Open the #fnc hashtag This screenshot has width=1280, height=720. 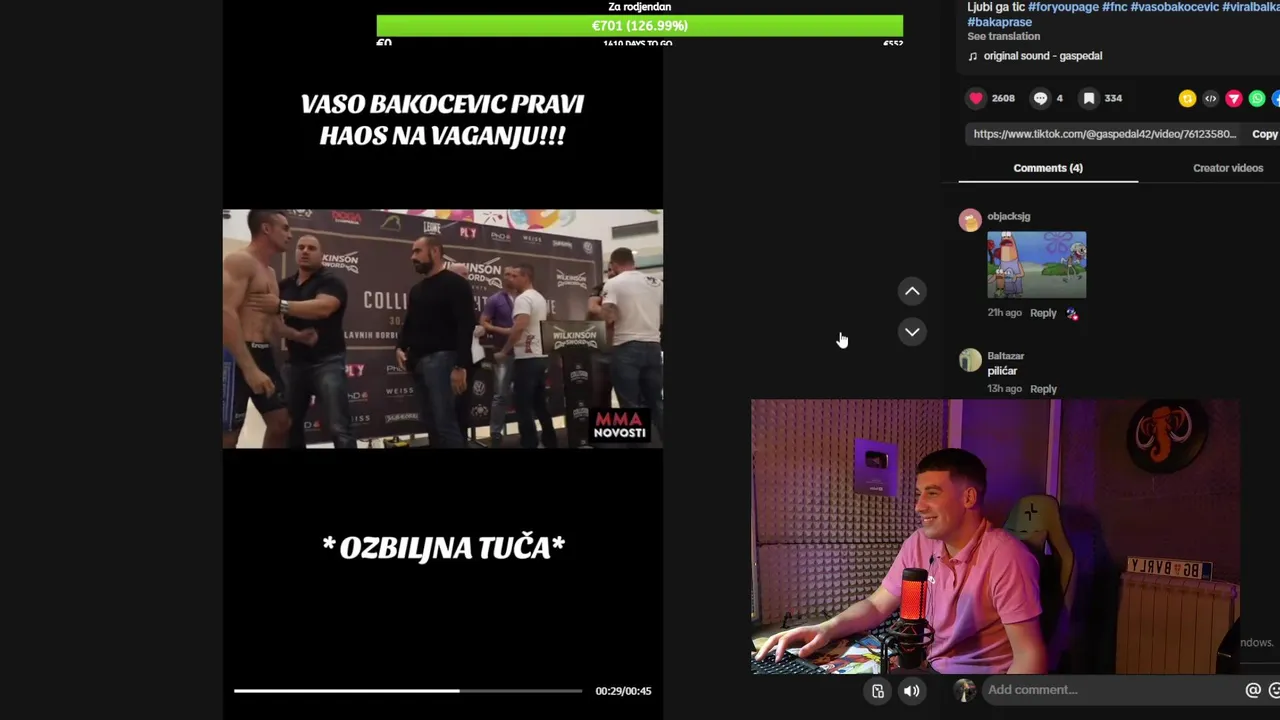(x=1114, y=7)
